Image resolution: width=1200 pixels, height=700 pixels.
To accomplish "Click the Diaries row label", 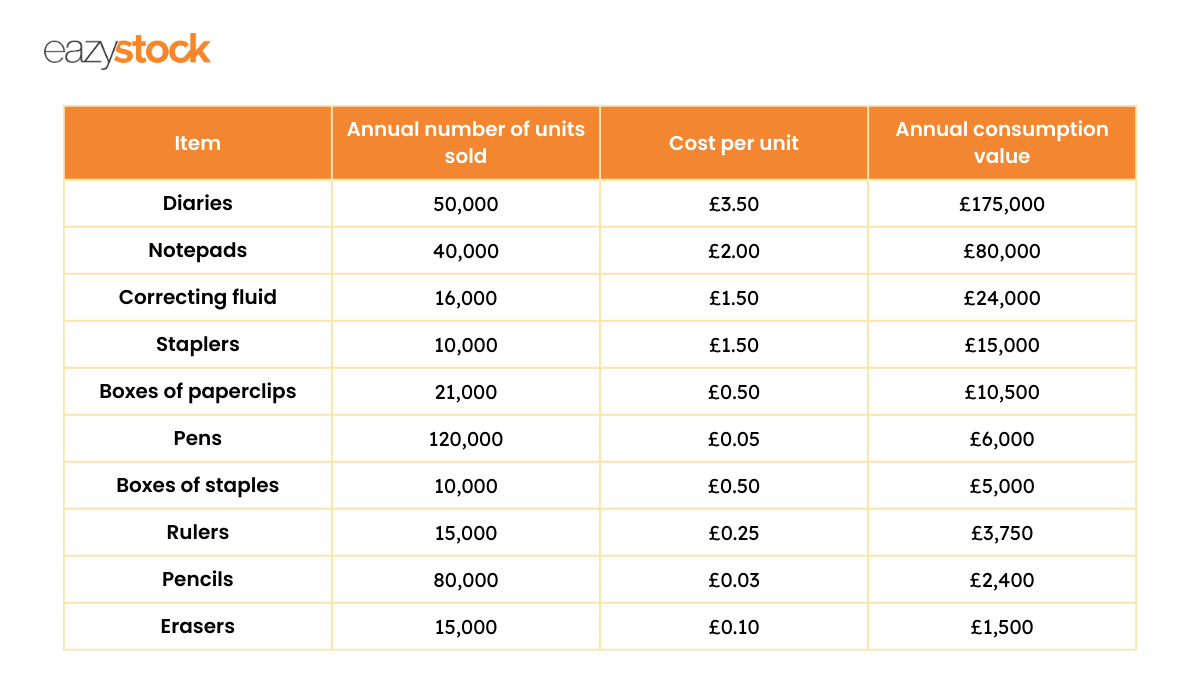I will (x=197, y=203).
